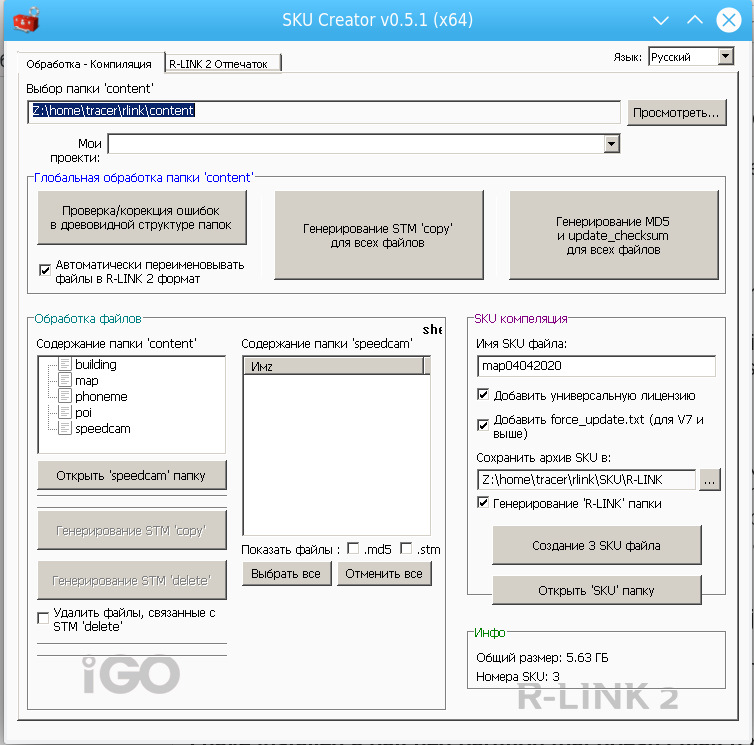Click the speedcam folder icon in tree
The width and height of the screenshot is (754, 745).
coord(65,428)
